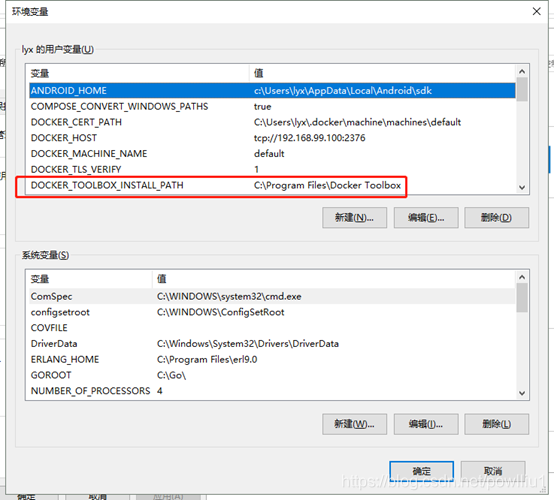Click the user list scroll up arrow
Image resolution: width=554 pixels, height=500 pixels.
pyautogui.click(x=522, y=72)
